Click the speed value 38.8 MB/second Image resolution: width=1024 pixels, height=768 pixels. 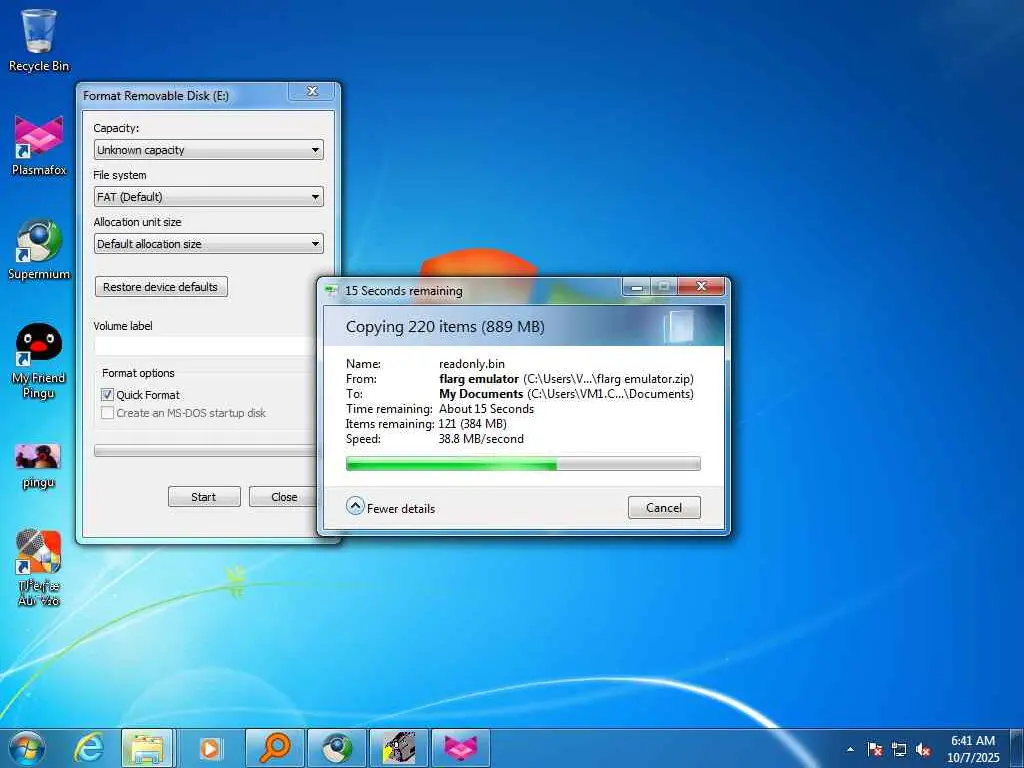coord(481,439)
